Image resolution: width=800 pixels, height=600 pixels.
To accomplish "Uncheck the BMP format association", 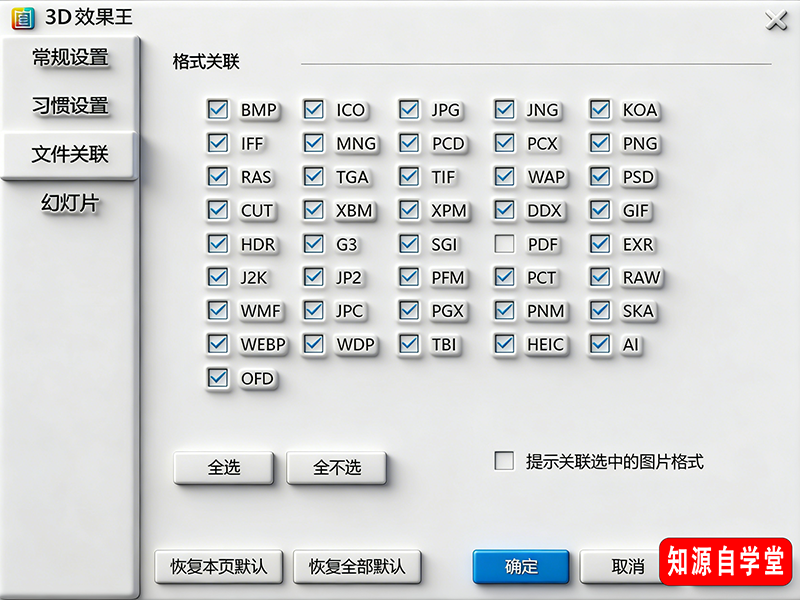I will click(217, 110).
